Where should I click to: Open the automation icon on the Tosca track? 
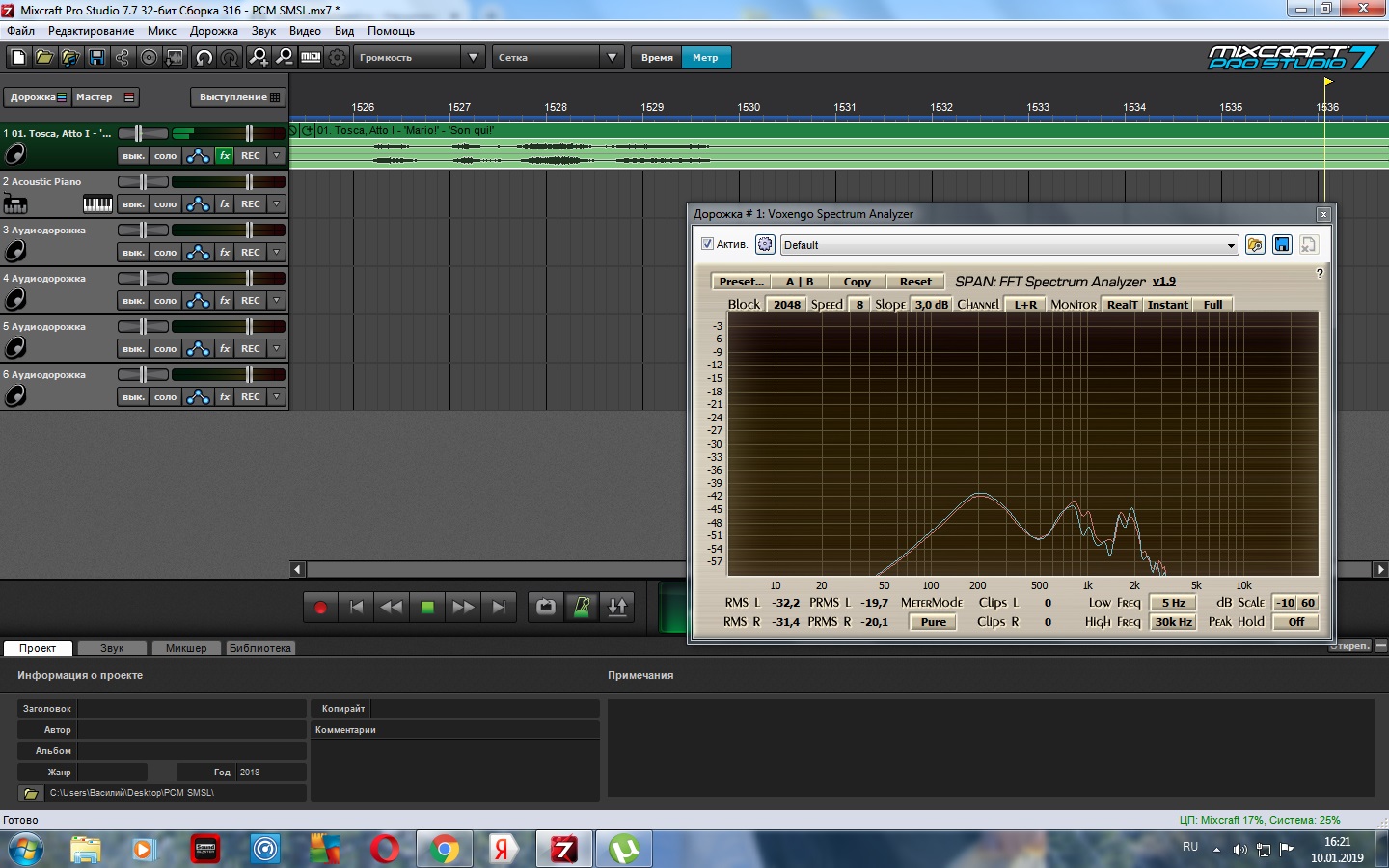198,156
